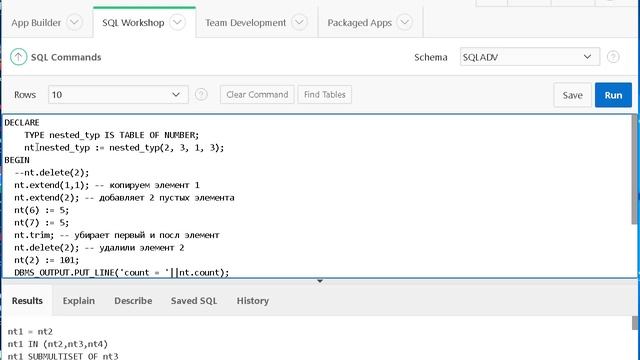Screen dimensions: 640x360
Task: Expand the Packaged Apps dropdown arrow
Action: coord(404,22)
